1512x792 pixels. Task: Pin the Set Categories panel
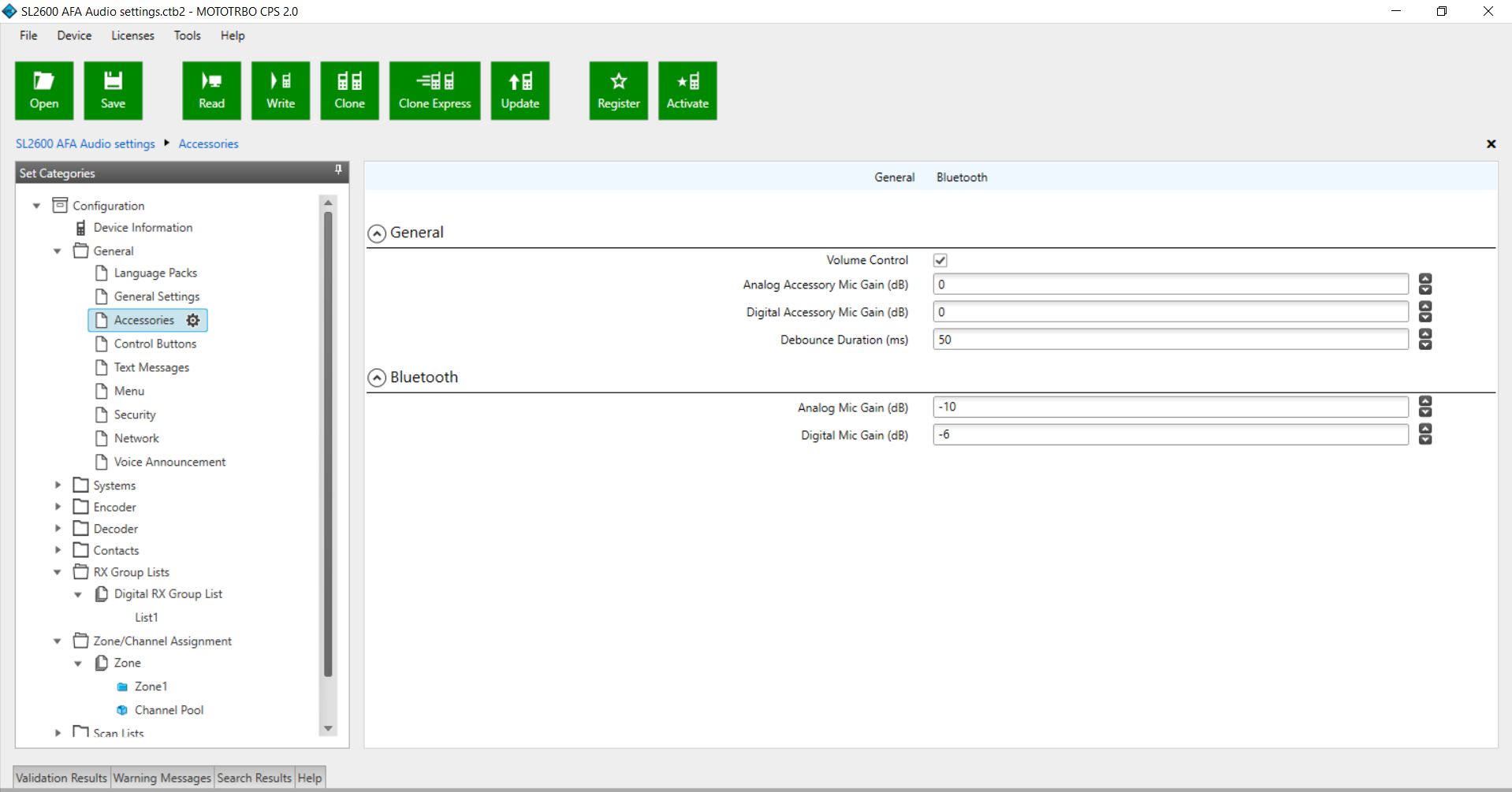338,170
